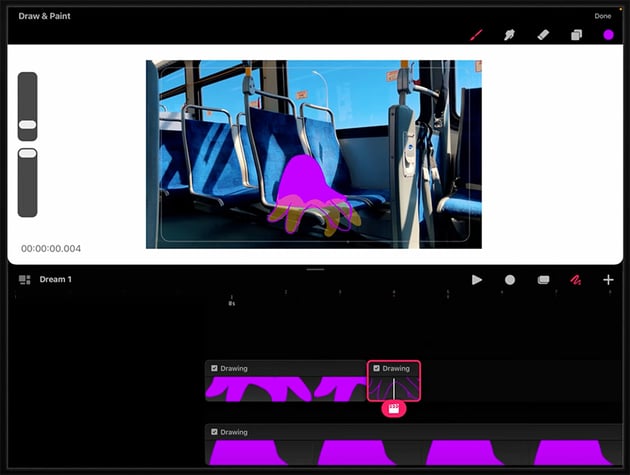Select the red brush tool
The width and height of the screenshot is (630, 475).
476,35
